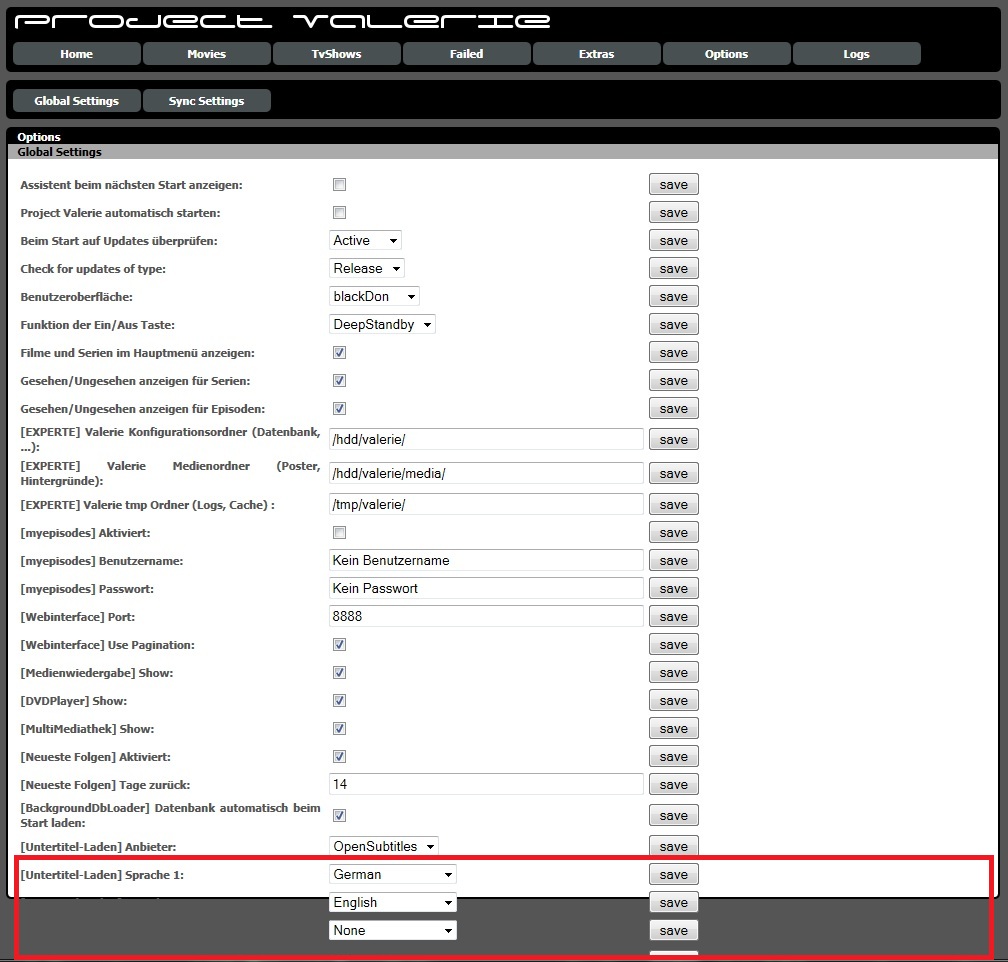Switch to Sync Settings
1008x962 pixels.
[206, 101]
